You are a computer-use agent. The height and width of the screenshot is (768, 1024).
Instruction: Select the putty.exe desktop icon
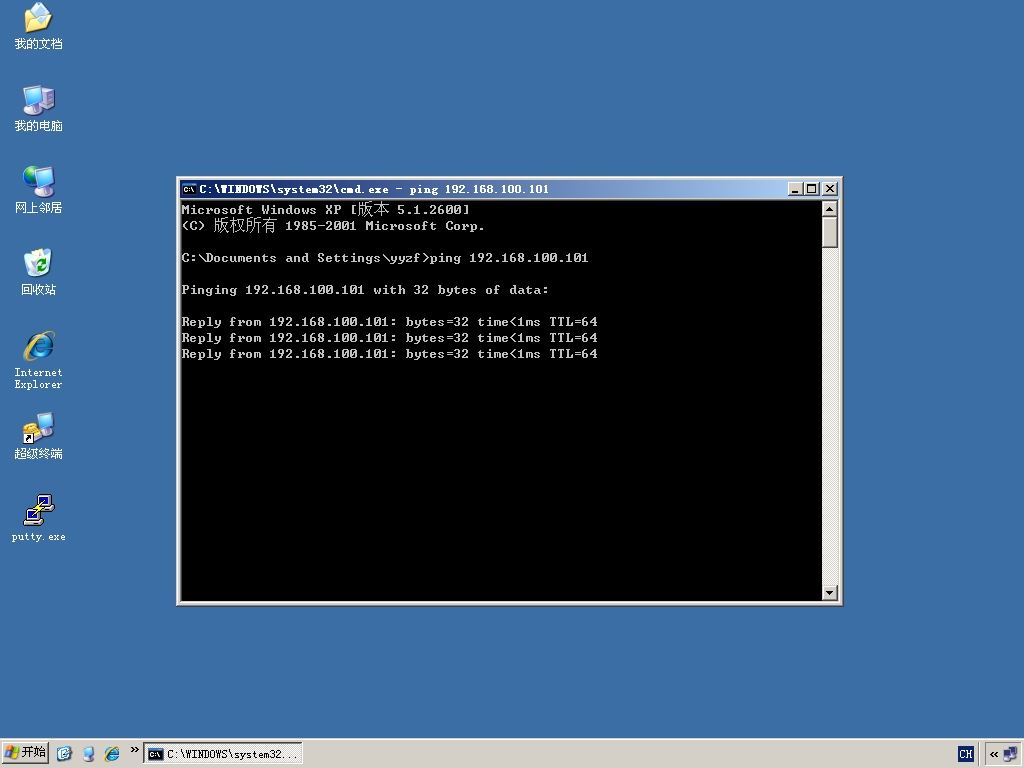(x=38, y=518)
